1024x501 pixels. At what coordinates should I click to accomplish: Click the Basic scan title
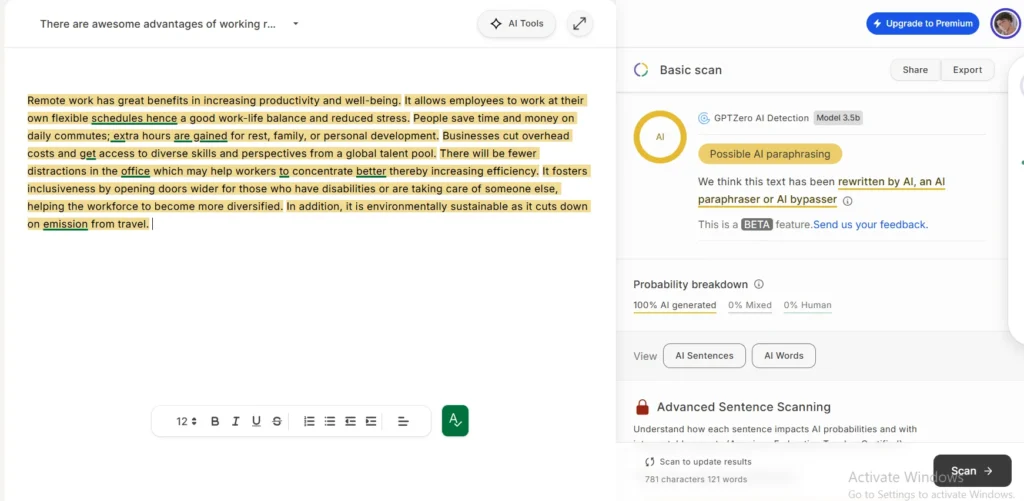690,70
